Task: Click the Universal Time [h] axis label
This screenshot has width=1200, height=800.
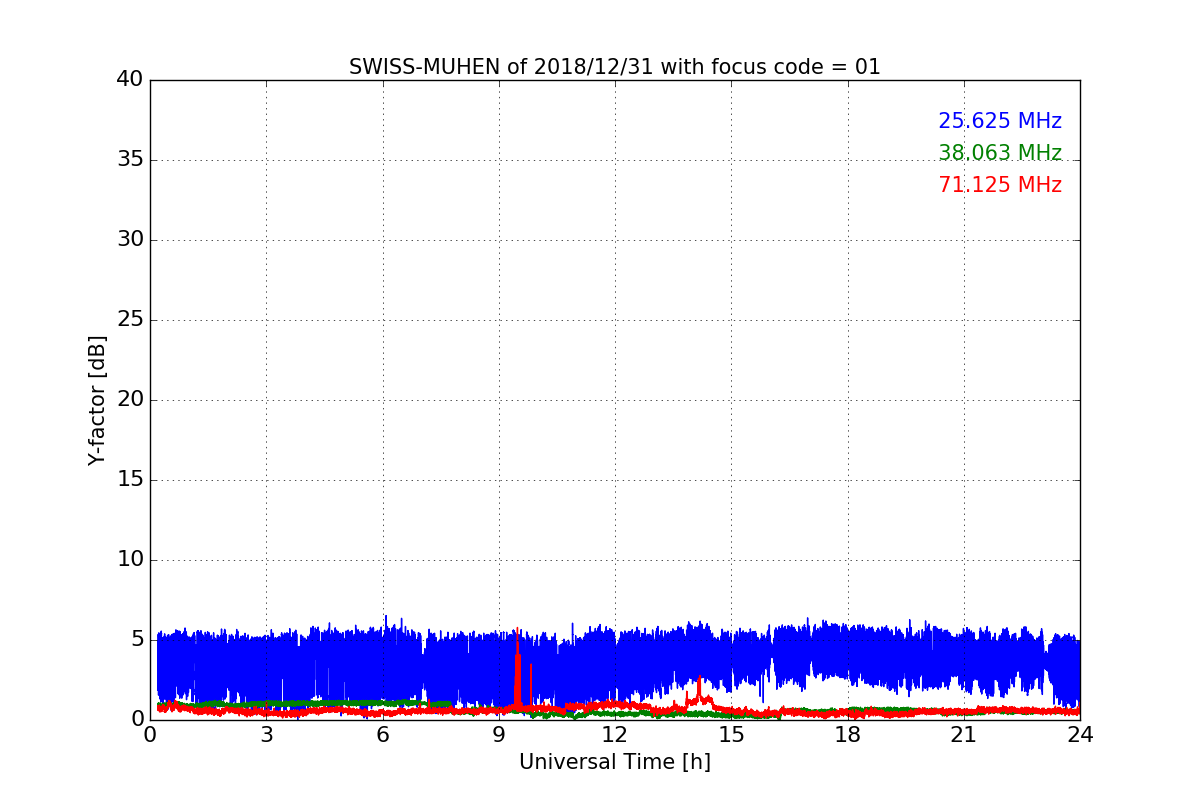Action: pyautogui.click(x=614, y=762)
